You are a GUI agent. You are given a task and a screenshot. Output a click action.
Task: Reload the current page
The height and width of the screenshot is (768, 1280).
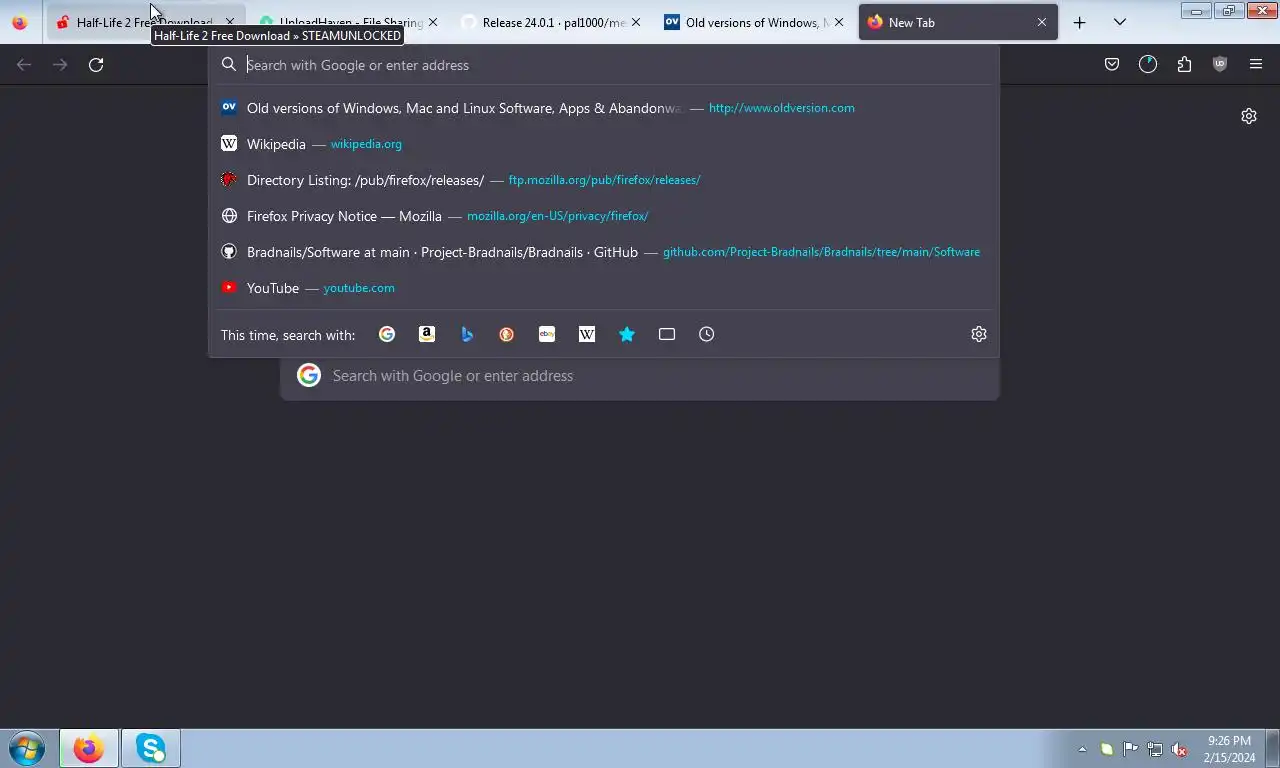point(96,65)
